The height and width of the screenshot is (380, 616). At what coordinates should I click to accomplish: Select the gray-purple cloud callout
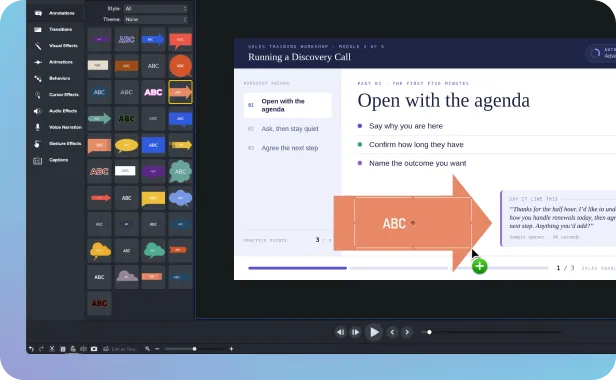(x=126, y=277)
